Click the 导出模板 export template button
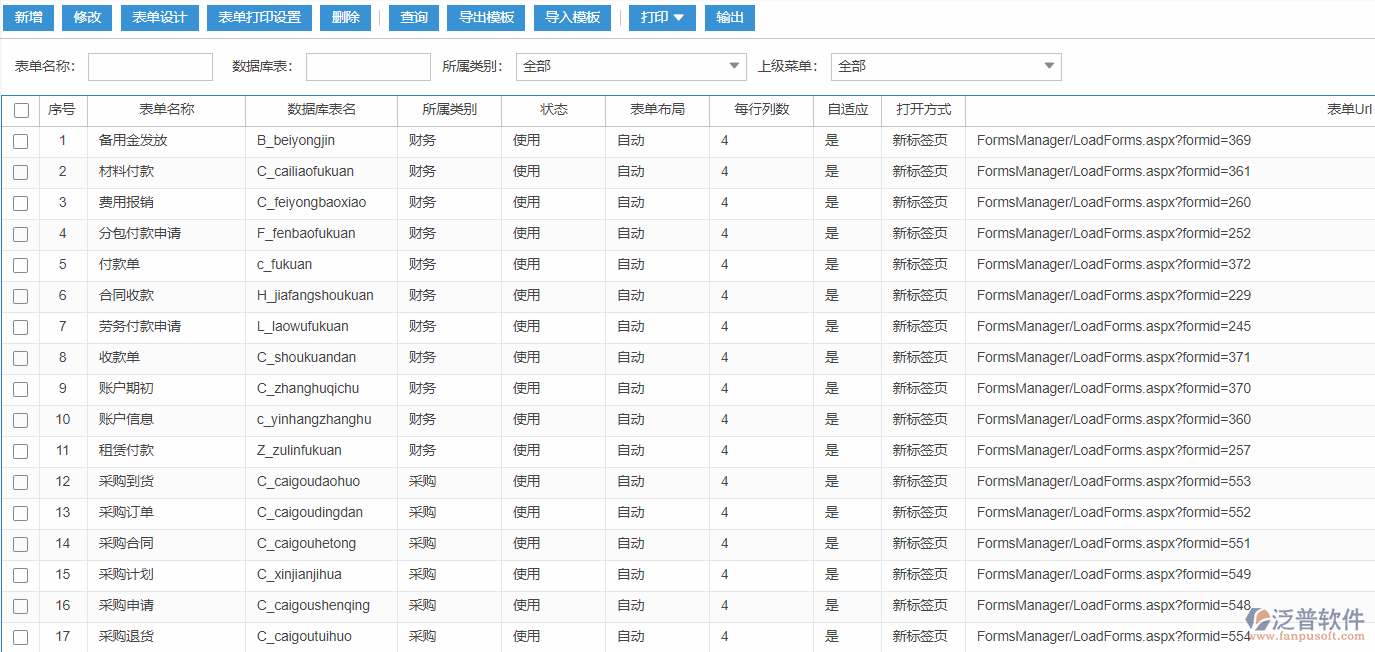This screenshot has width=1375, height=652. point(485,18)
